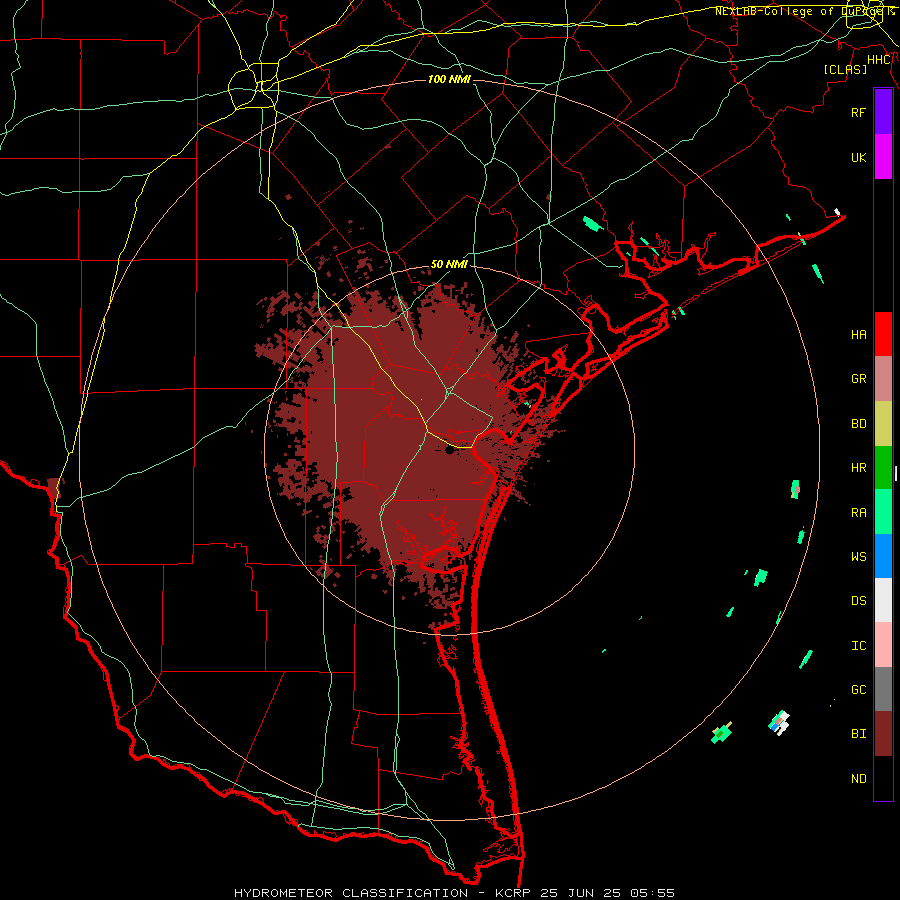Screen dimensions: 900x900
Task: Select the light pink IC legend swatch
Action: pyautogui.click(x=883, y=645)
